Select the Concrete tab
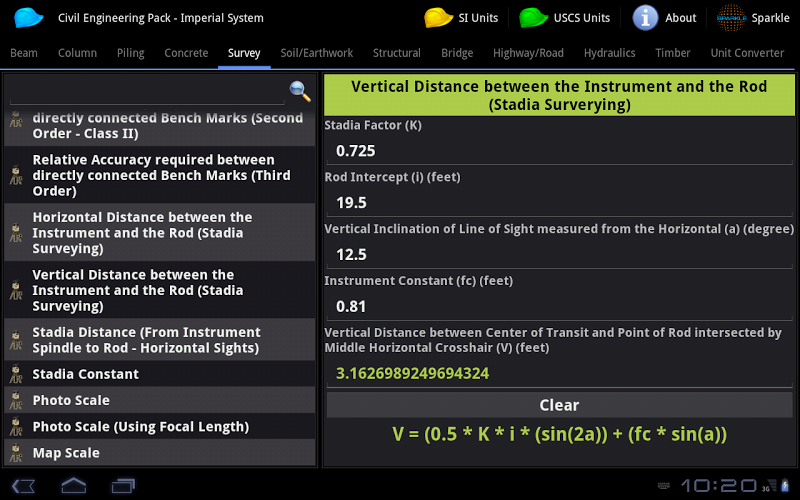 pyautogui.click(x=186, y=53)
